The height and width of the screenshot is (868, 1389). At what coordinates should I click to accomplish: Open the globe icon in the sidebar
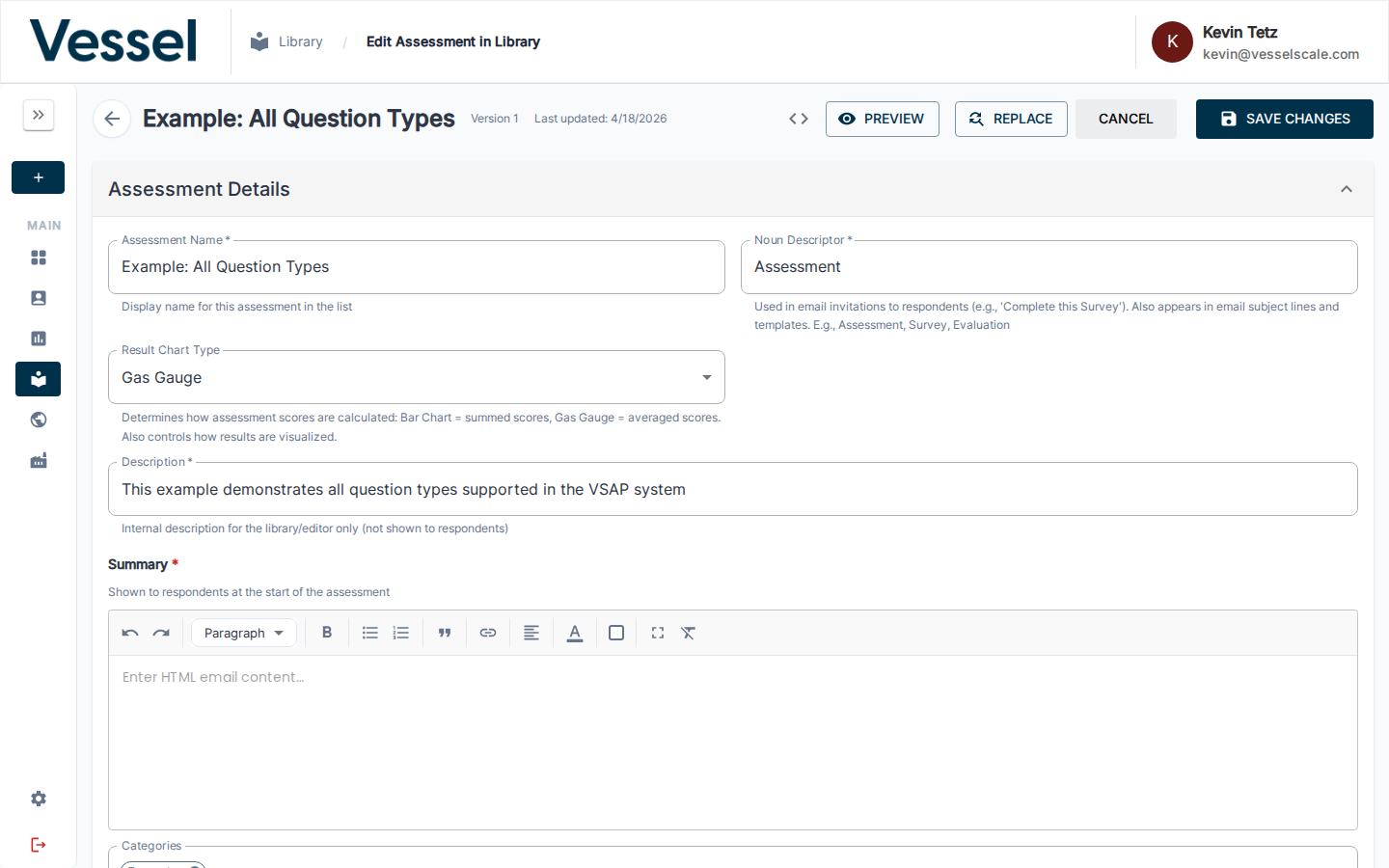[x=38, y=420]
